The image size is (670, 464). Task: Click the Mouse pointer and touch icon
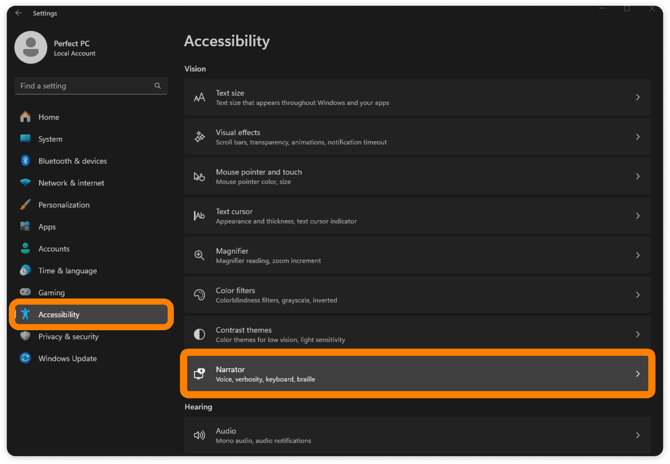pos(200,176)
